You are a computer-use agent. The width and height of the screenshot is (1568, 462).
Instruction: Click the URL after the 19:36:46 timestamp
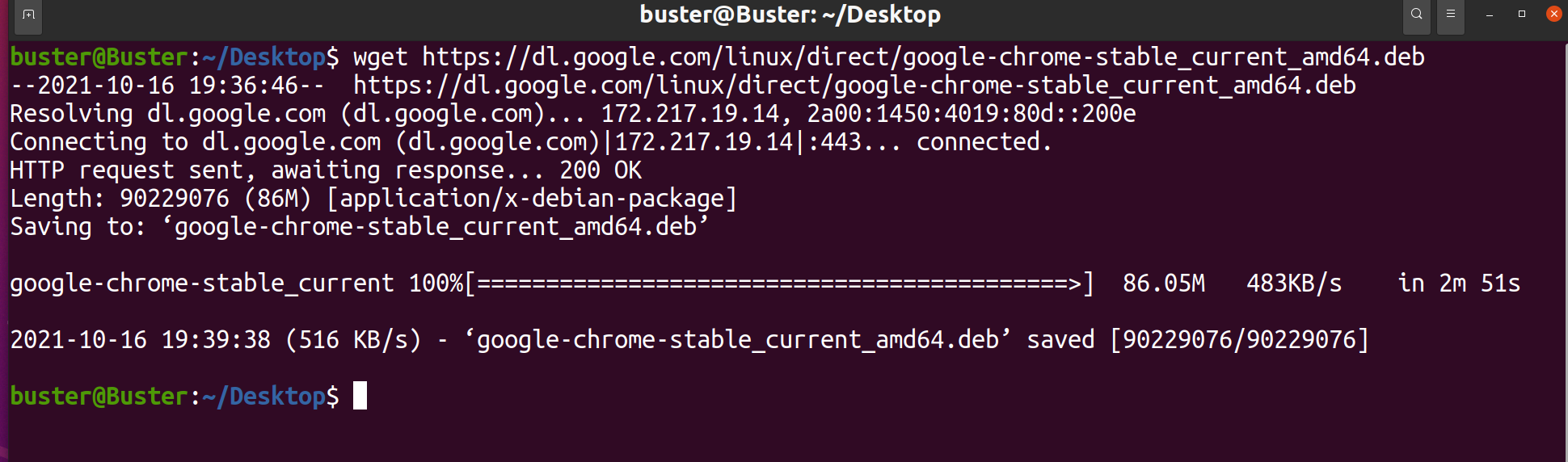click(854, 86)
